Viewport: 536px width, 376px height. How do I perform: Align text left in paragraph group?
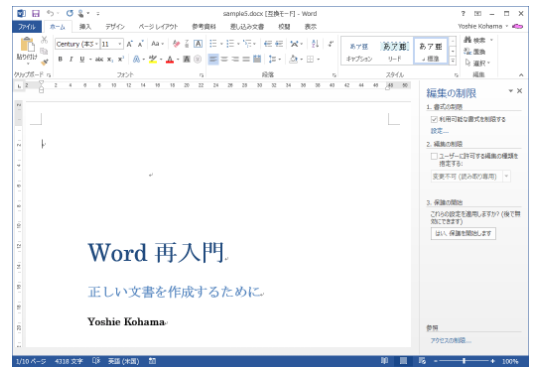[213, 59]
